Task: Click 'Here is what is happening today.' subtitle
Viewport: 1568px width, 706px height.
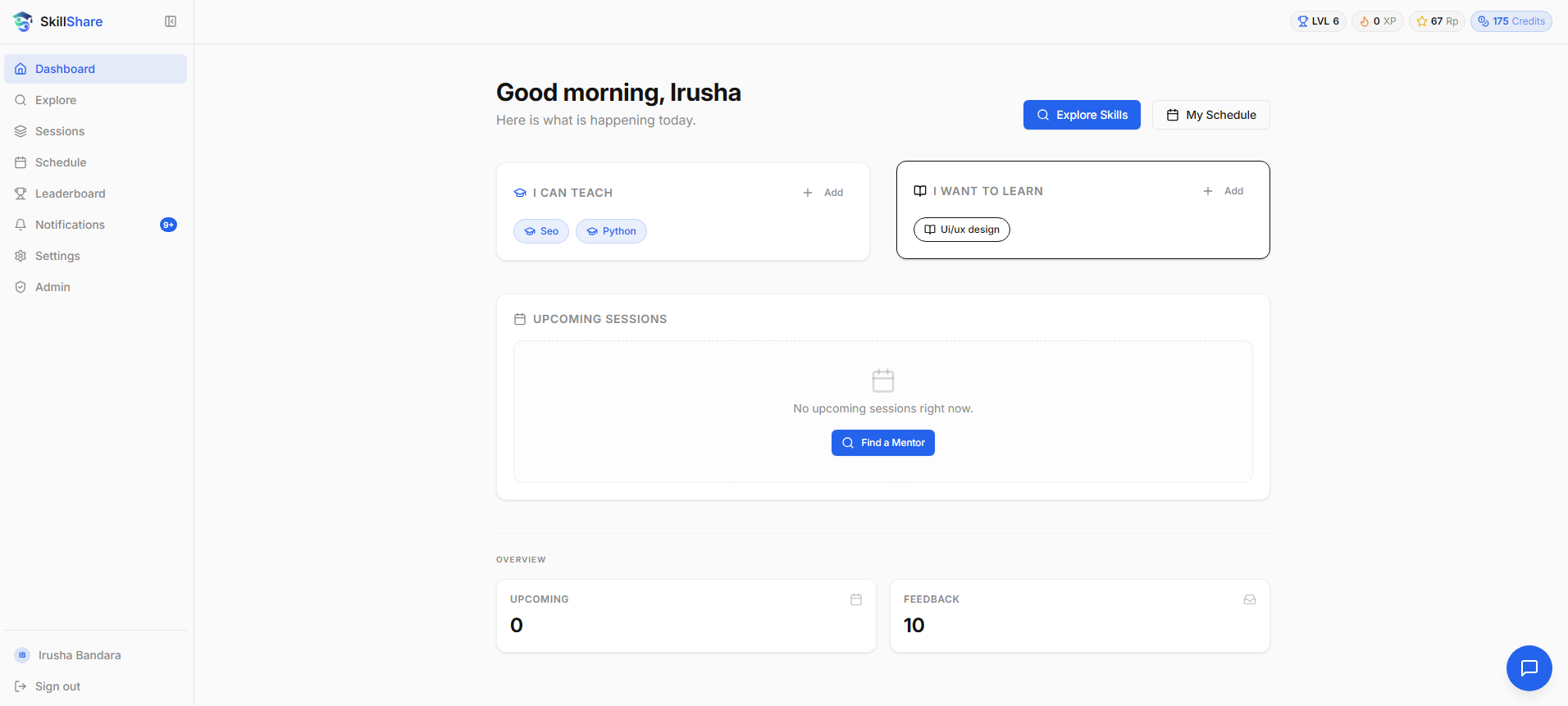Action: [x=596, y=121]
